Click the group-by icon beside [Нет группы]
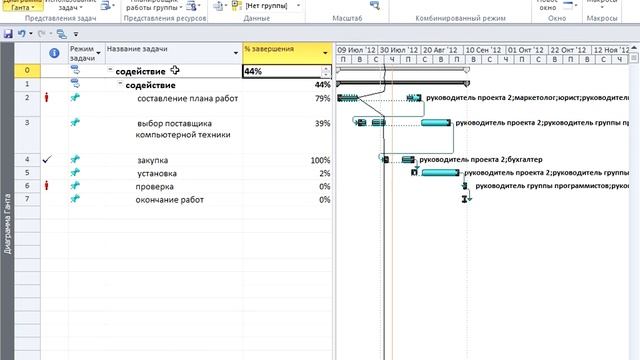 [x=237, y=5]
